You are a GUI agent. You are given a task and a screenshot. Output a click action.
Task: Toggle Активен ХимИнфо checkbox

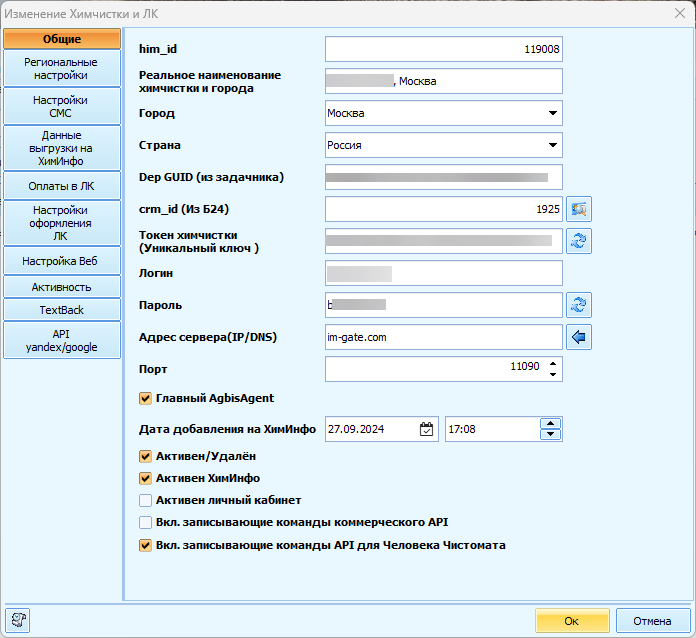(x=146, y=479)
